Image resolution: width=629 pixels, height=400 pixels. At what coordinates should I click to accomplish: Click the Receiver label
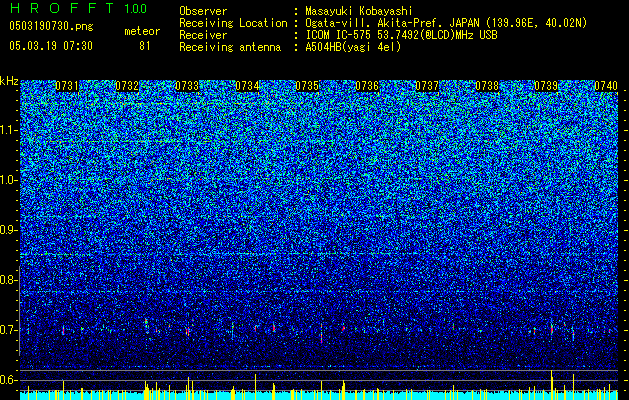(203, 35)
